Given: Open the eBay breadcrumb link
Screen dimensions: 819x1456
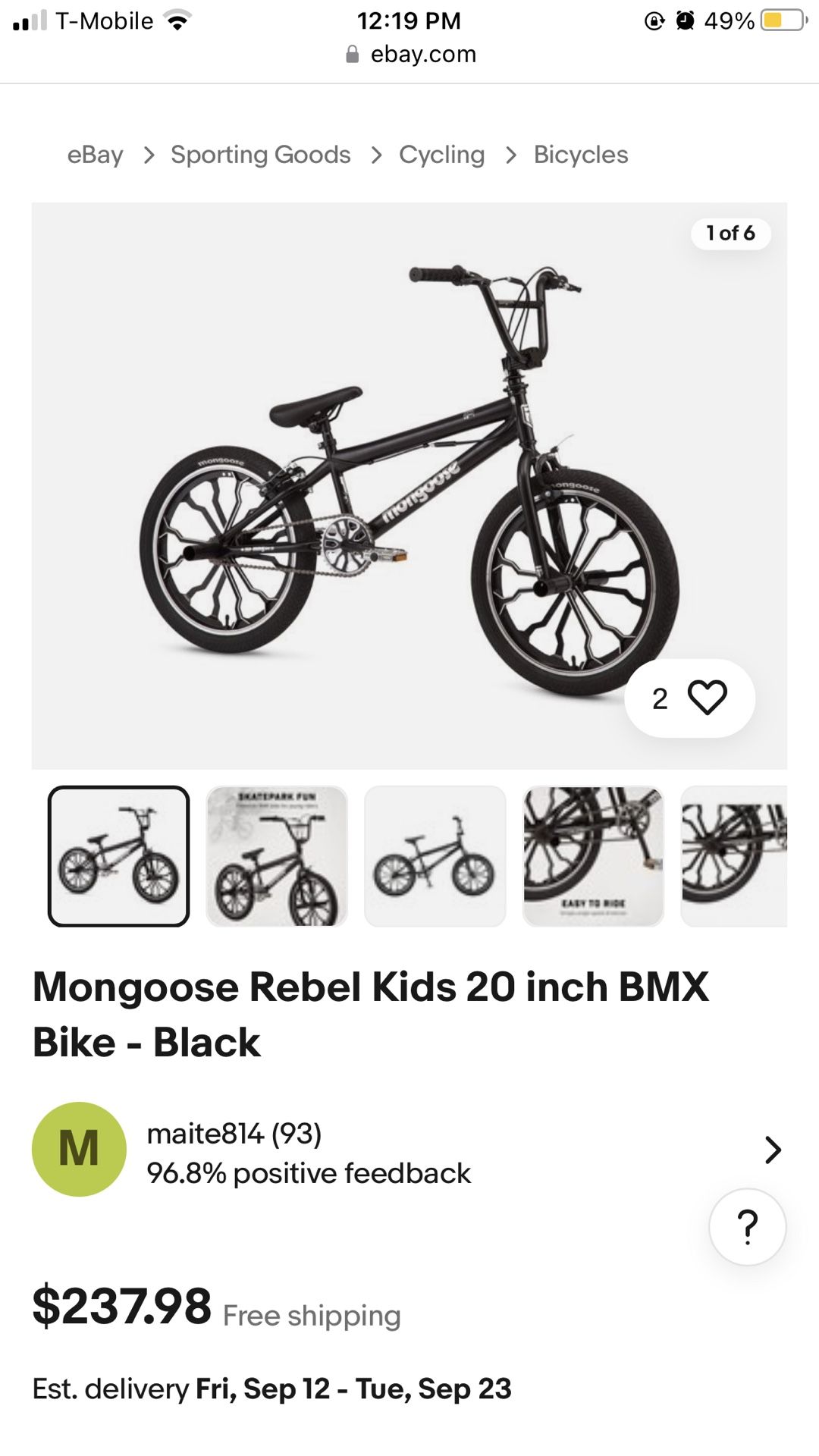Looking at the screenshot, I should click(x=95, y=155).
